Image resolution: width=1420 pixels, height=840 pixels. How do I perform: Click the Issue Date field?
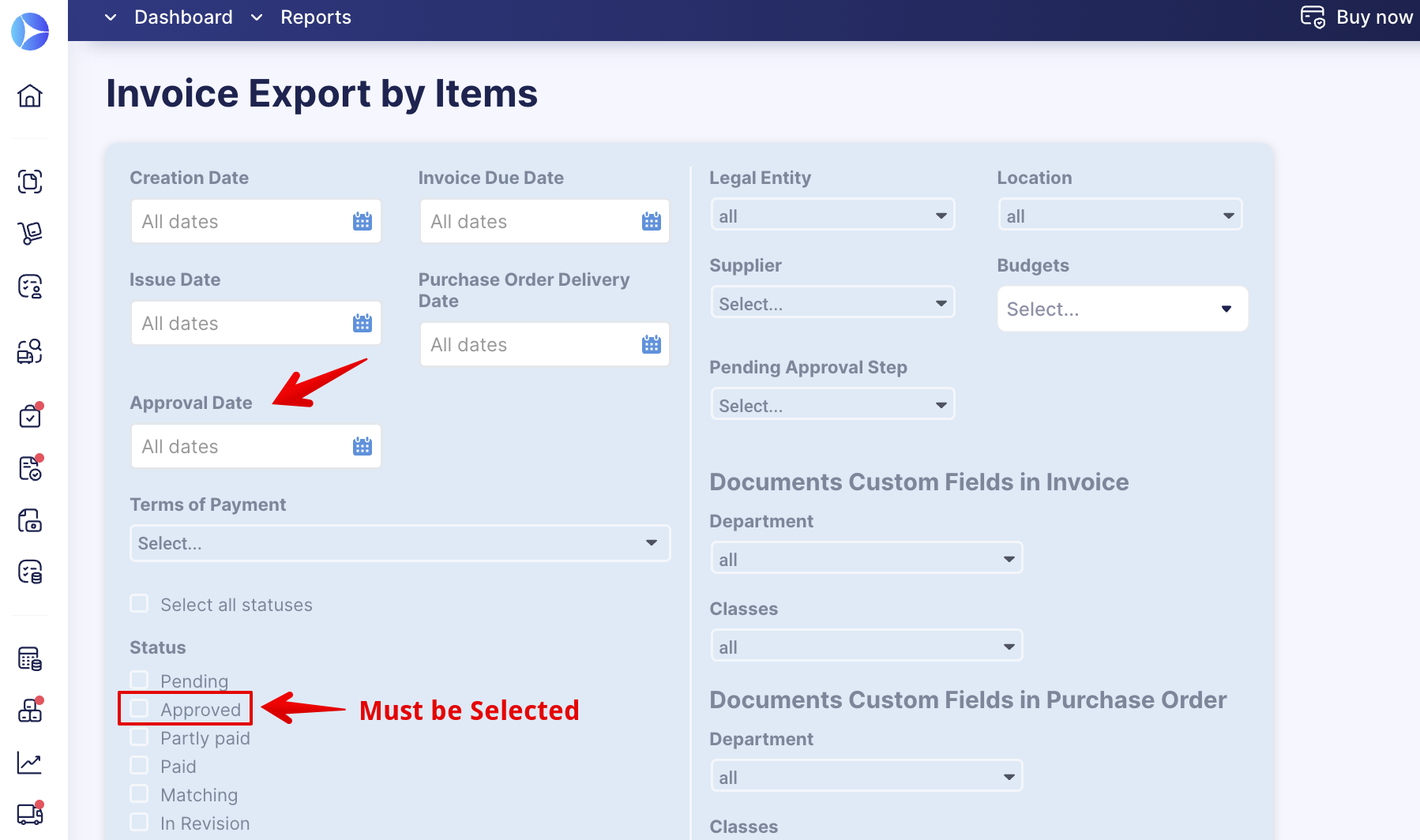click(256, 323)
